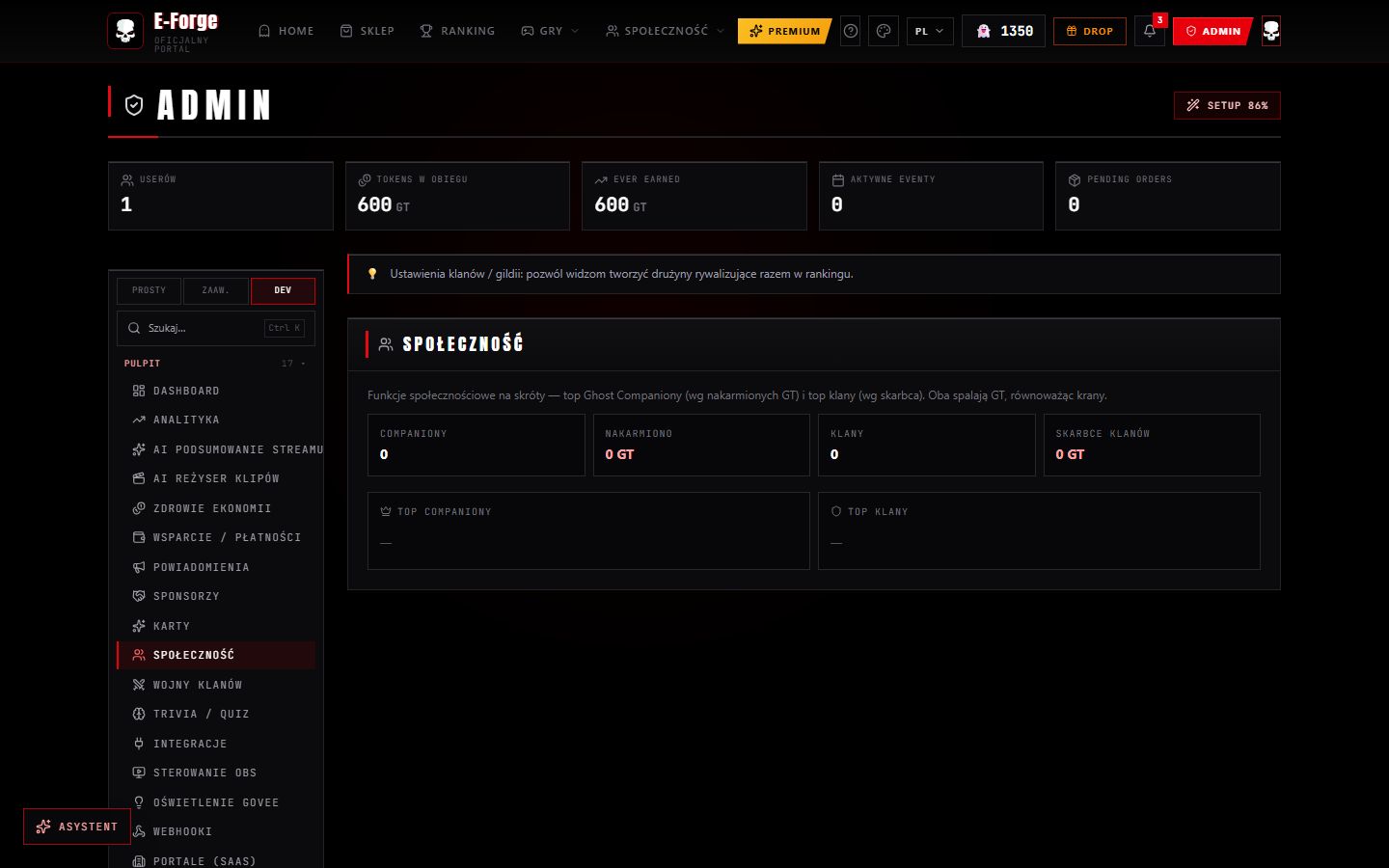Click the Dashboard sidebar icon

click(x=139, y=391)
